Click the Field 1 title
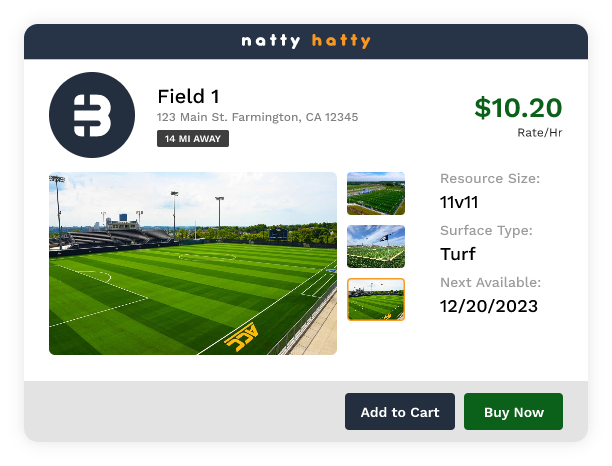 pyautogui.click(x=188, y=97)
